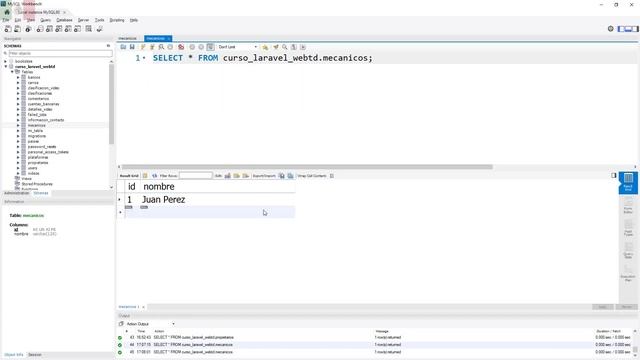Screen dimensions: 640x360
Task: Switch to the first mecanicos query tab
Action: click(127, 38)
